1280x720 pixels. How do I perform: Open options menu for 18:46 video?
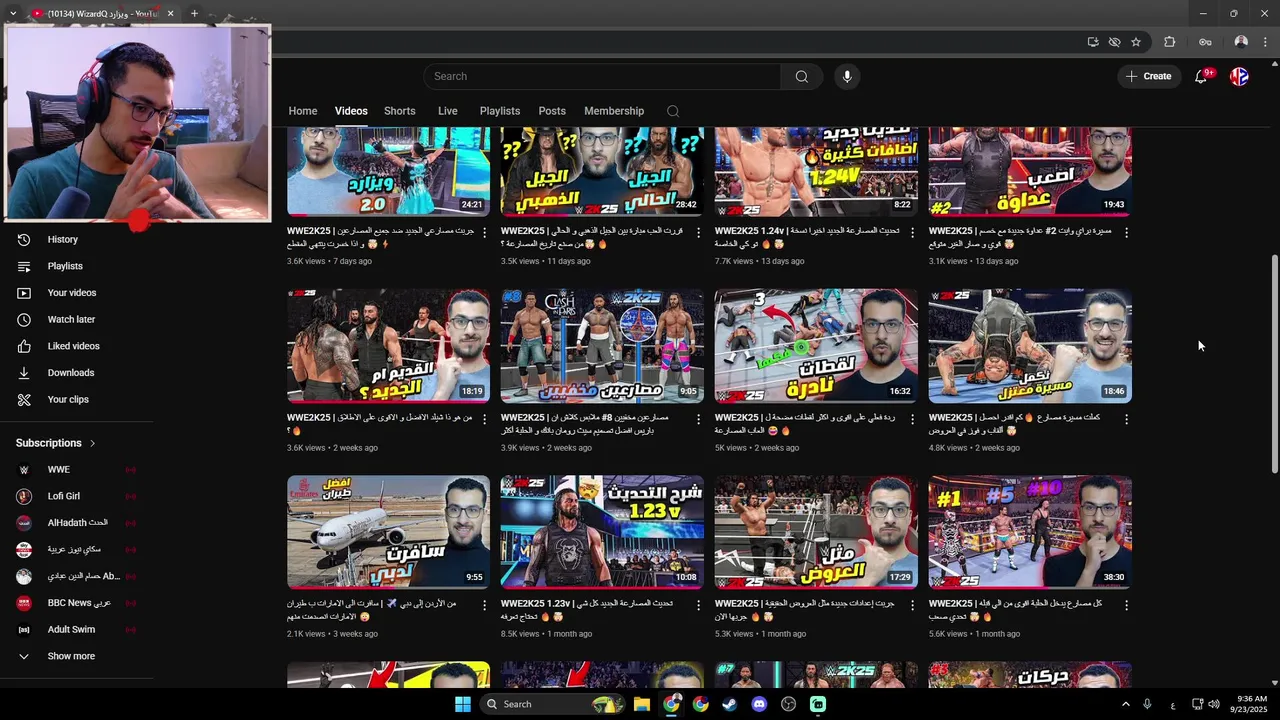tap(1126, 418)
